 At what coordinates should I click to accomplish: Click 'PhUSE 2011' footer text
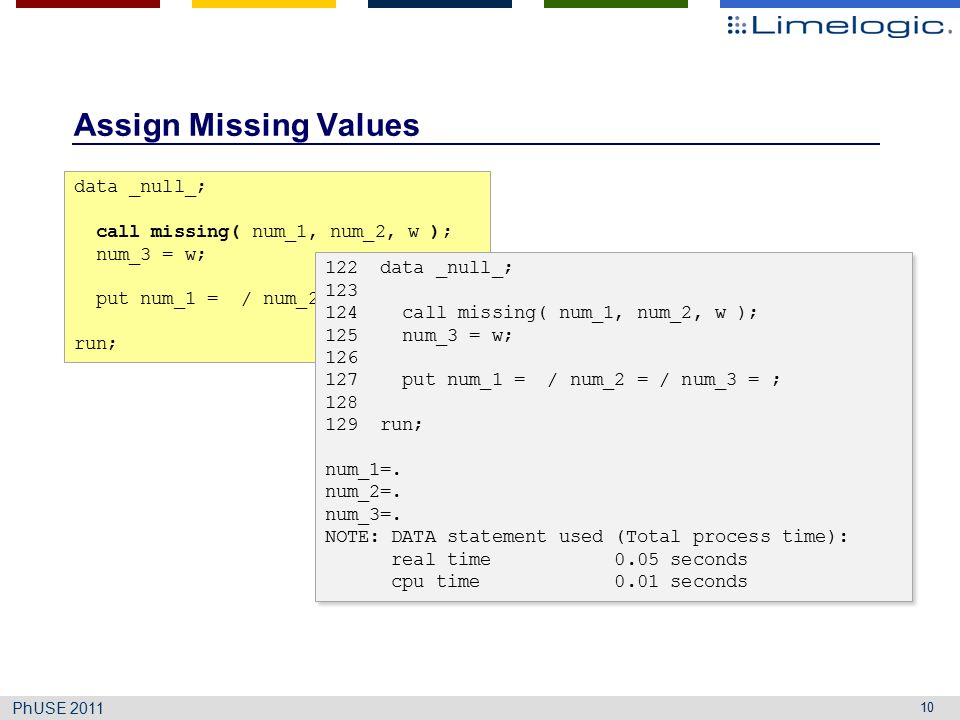click(58, 708)
